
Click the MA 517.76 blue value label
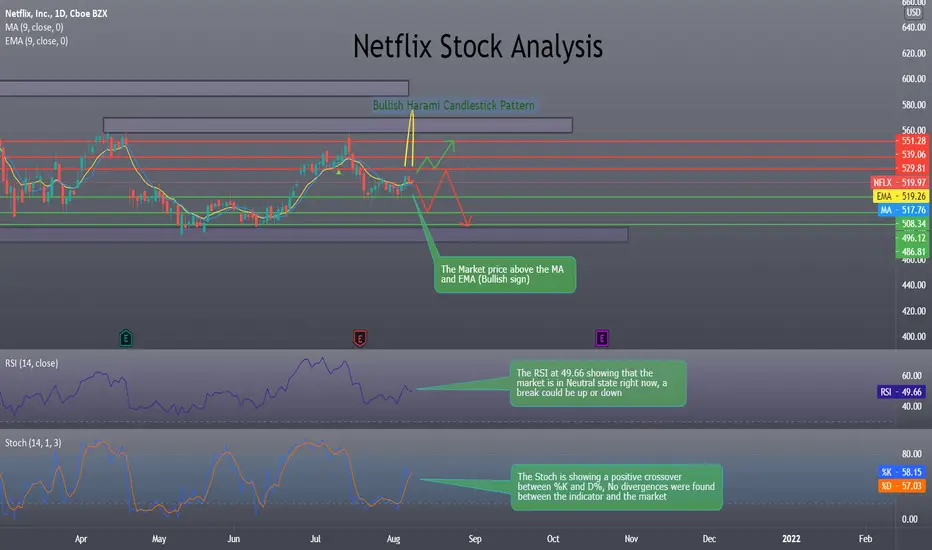tap(903, 210)
